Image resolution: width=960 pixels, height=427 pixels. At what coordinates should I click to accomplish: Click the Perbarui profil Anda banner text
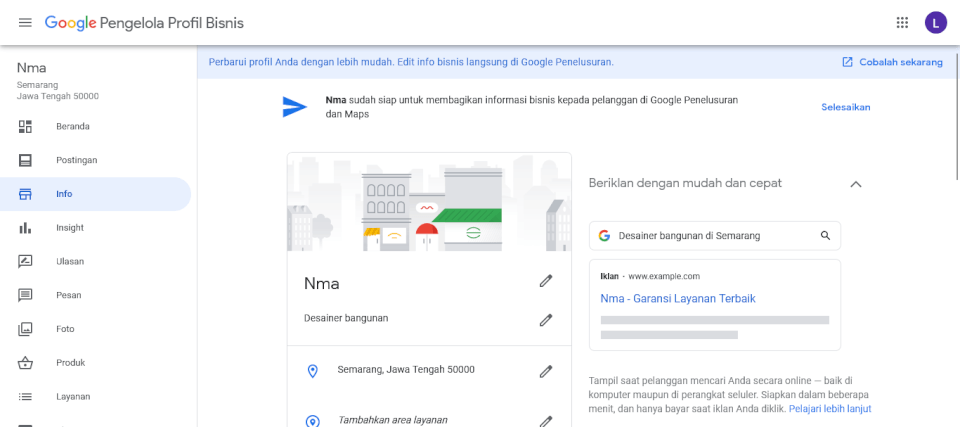pos(411,62)
